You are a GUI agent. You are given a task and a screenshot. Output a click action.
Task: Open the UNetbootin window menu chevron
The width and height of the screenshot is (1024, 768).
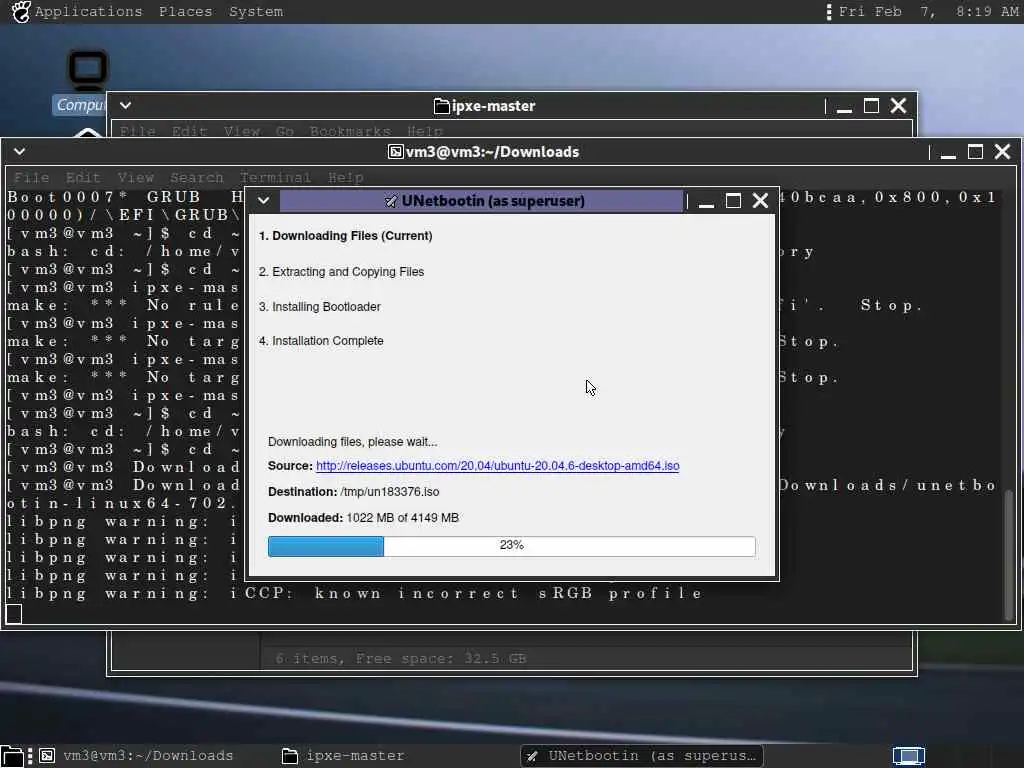pos(263,200)
